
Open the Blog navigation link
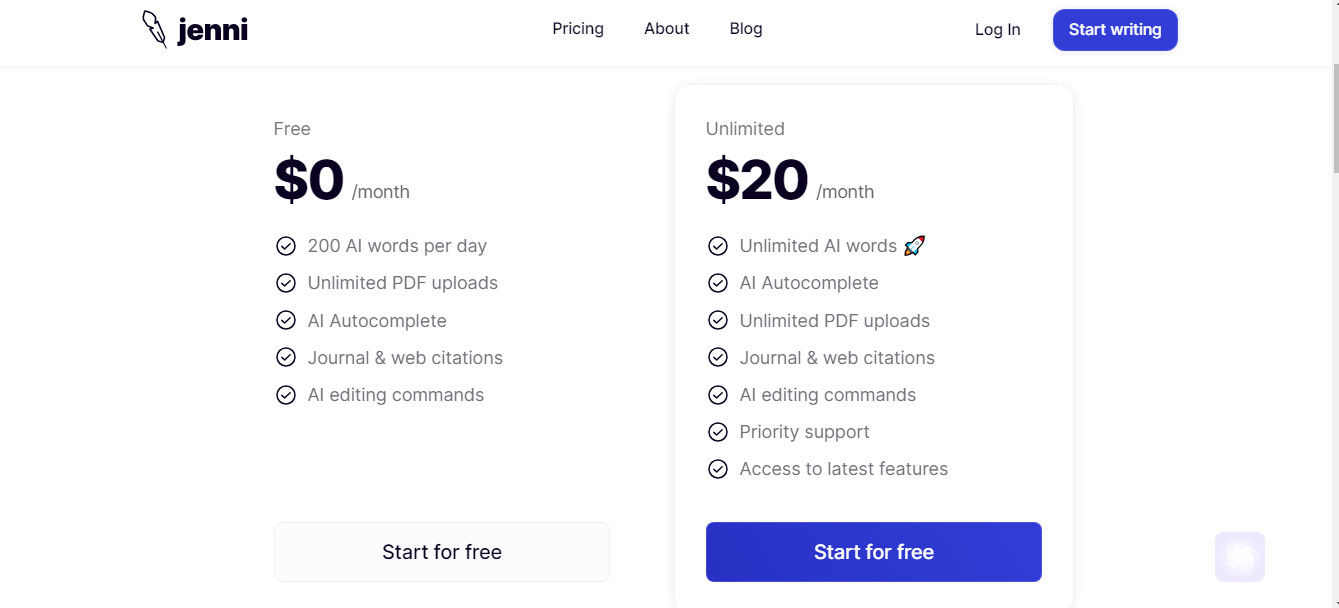(746, 29)
